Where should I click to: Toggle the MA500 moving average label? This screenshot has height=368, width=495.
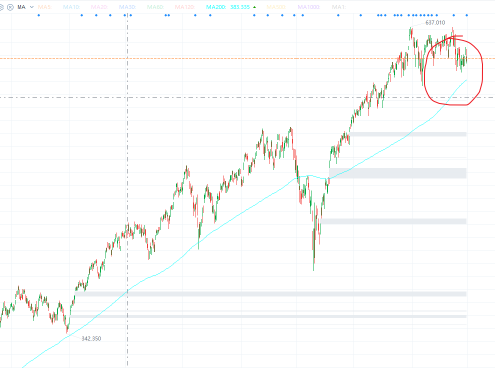coord(276,7)
